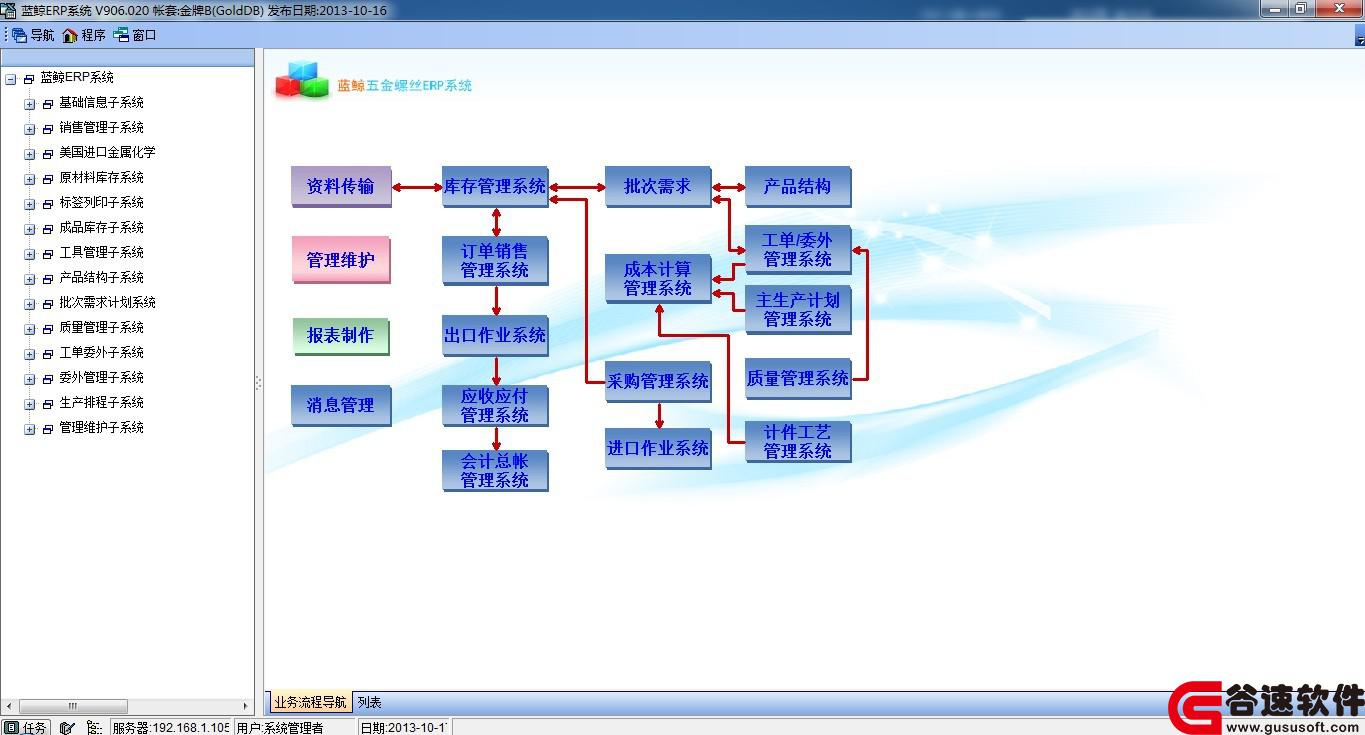Viewport: 1365px width, 735px height.
Task: Expand the 工单委外子系统 node
Action: tap(30, 353)
